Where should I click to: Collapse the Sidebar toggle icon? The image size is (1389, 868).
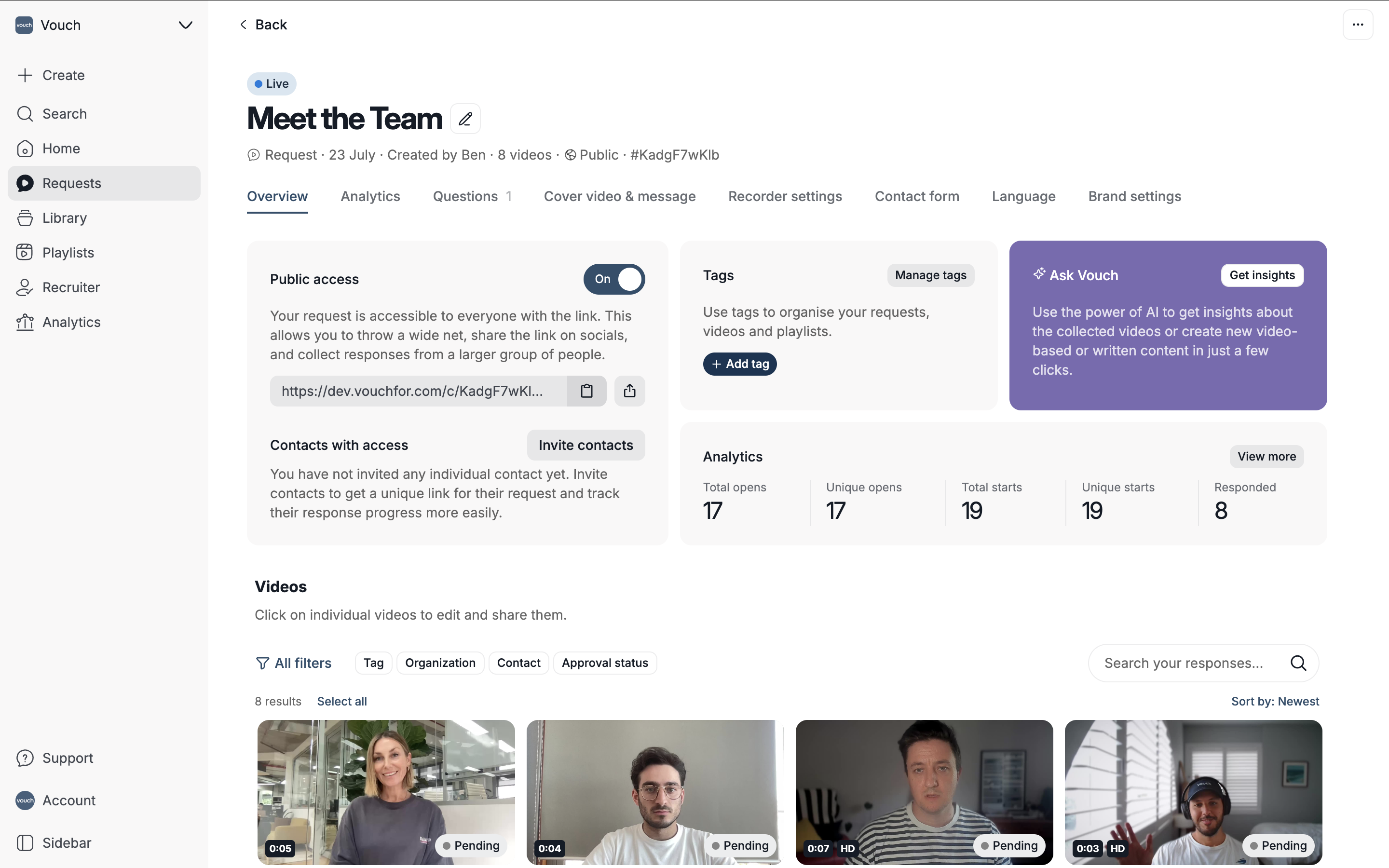click(x=25, y=843)
